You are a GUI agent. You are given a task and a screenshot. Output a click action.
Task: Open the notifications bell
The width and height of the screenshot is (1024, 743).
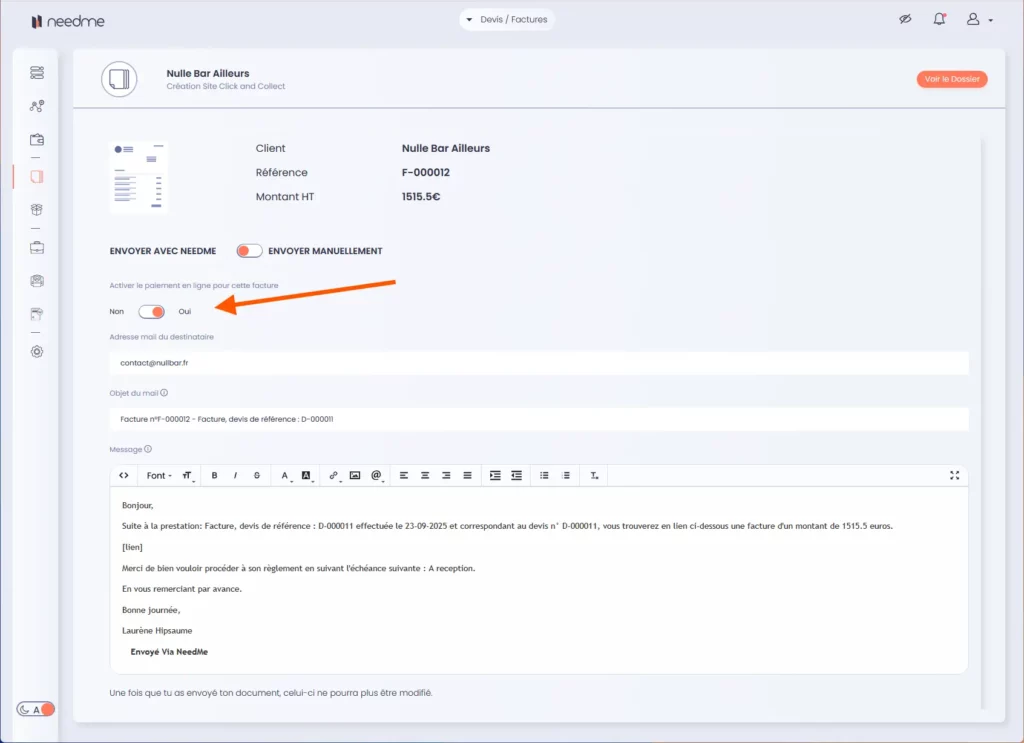939,20
